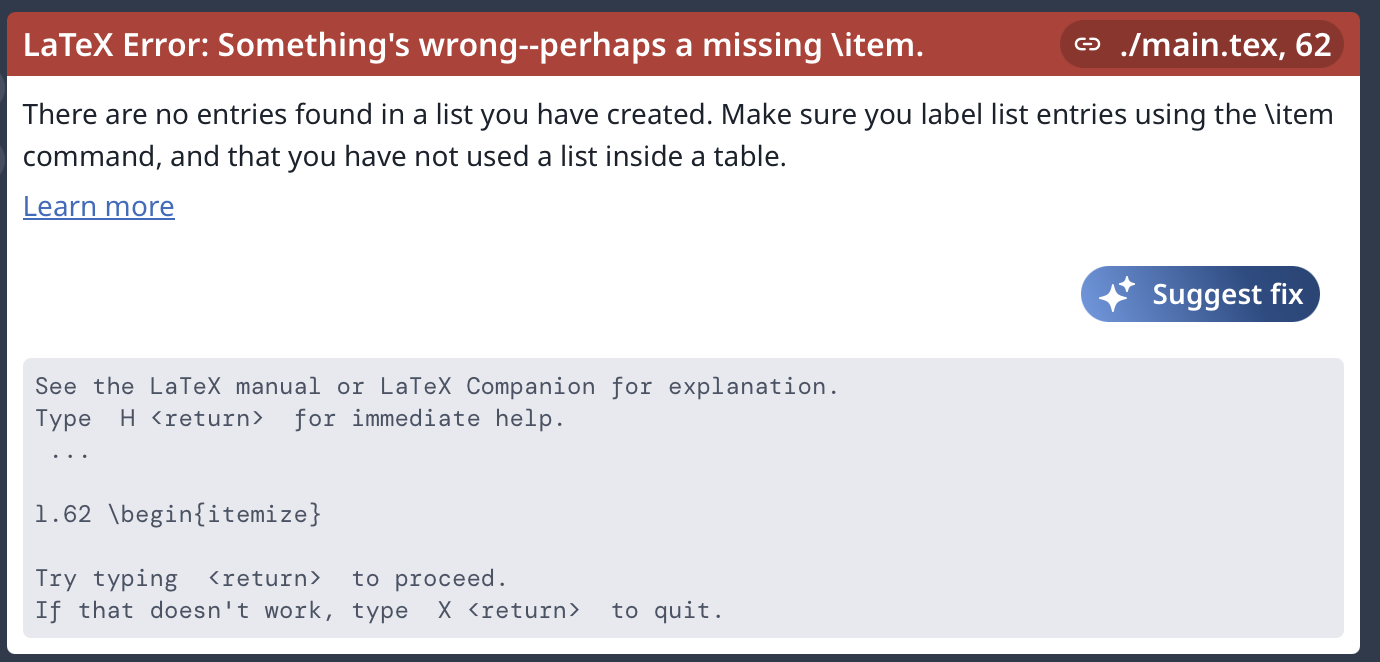Image resolution: width=1380 pixels, height=662 pixels.
Task: Click the log line 'See the LaTeX manual'
Action: click(x=437, y=386)
